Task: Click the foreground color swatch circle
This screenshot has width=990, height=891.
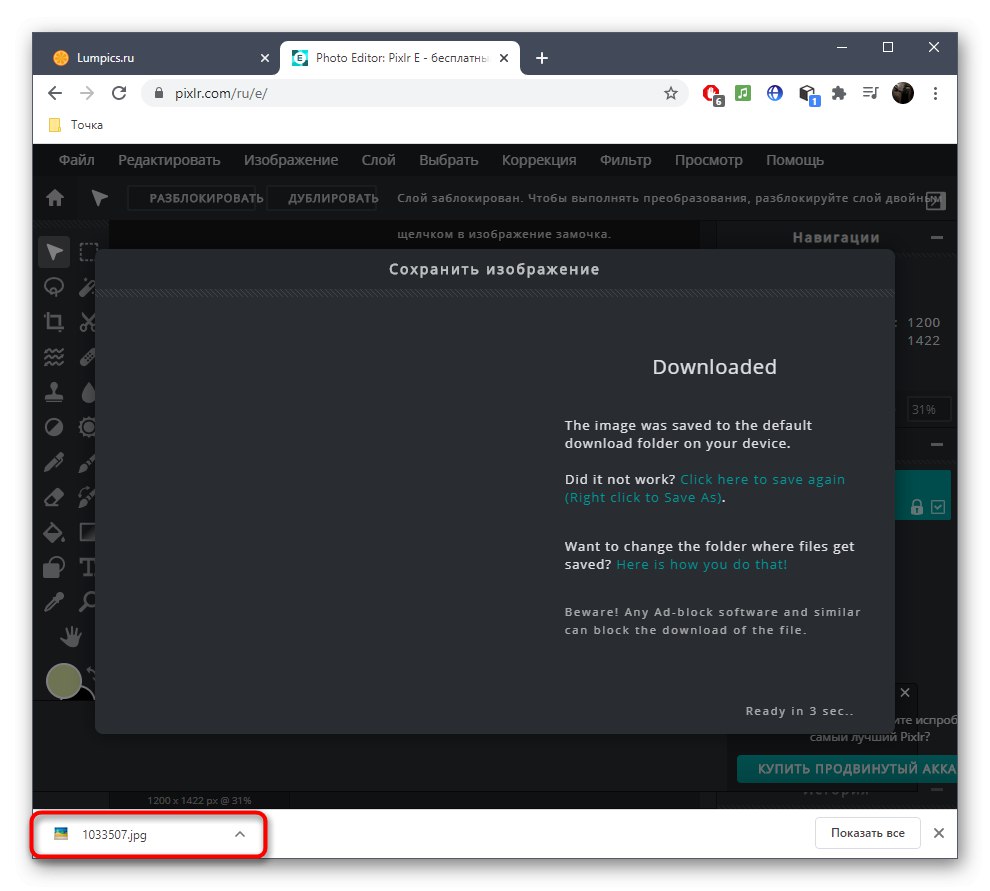Action: (x=63, y=681)
